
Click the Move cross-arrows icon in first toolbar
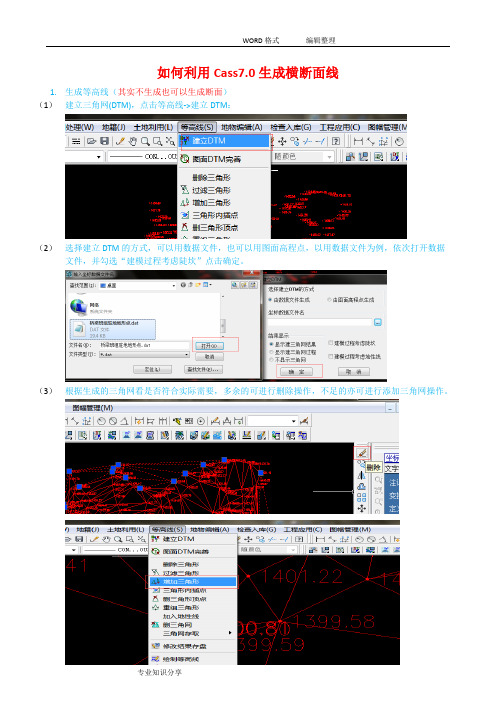pos(282,141)
